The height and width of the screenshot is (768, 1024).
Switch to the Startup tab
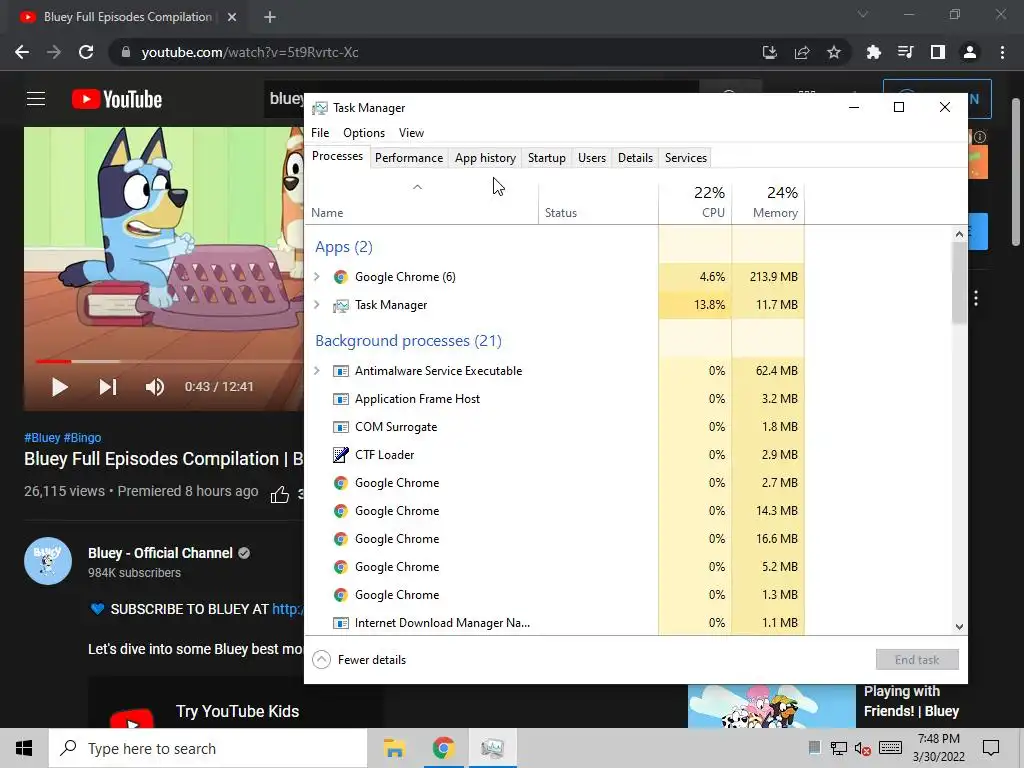click(547, 157)
